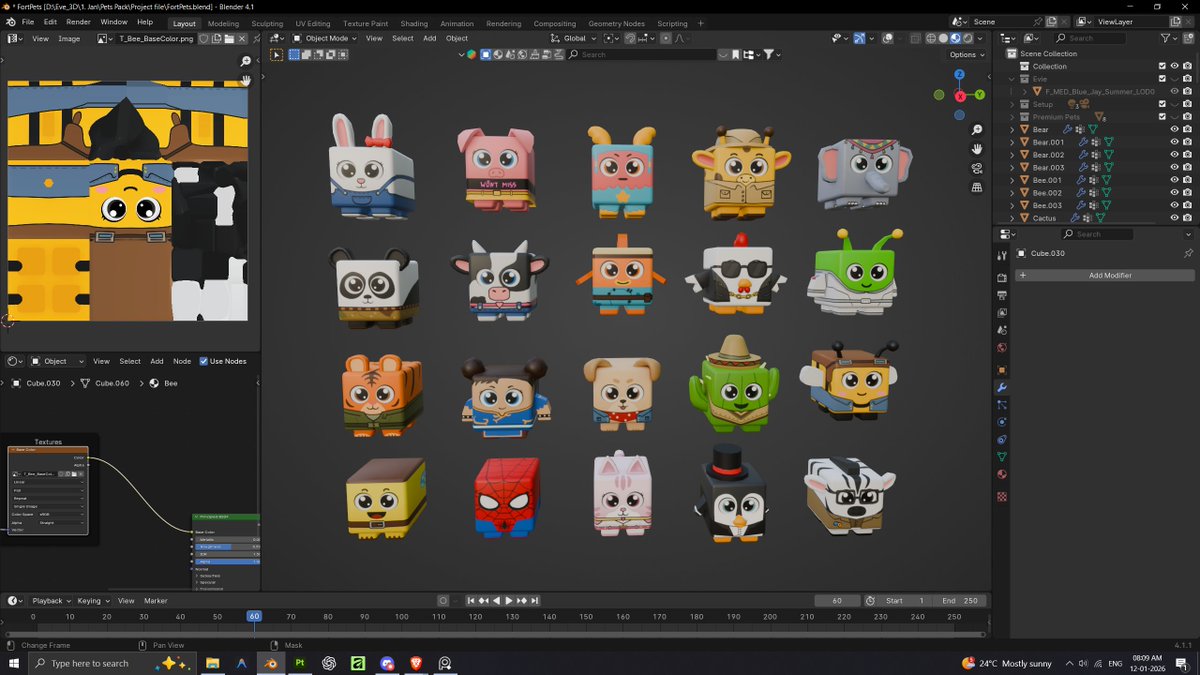Open the viewport Options dropdown
Image resolution: width=1200 pixels, height=675 pixels.
pyautogui.click(x=966, y=54)
